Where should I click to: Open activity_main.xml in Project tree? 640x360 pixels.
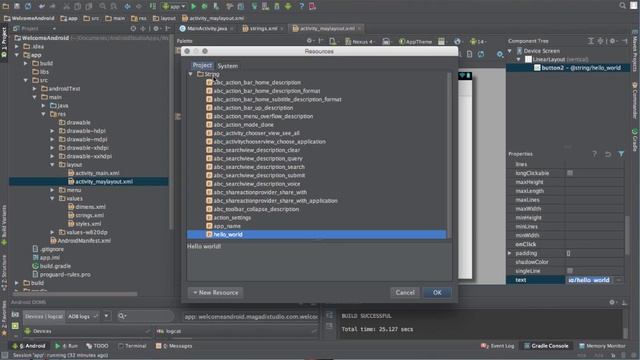[x=93, y=173]
